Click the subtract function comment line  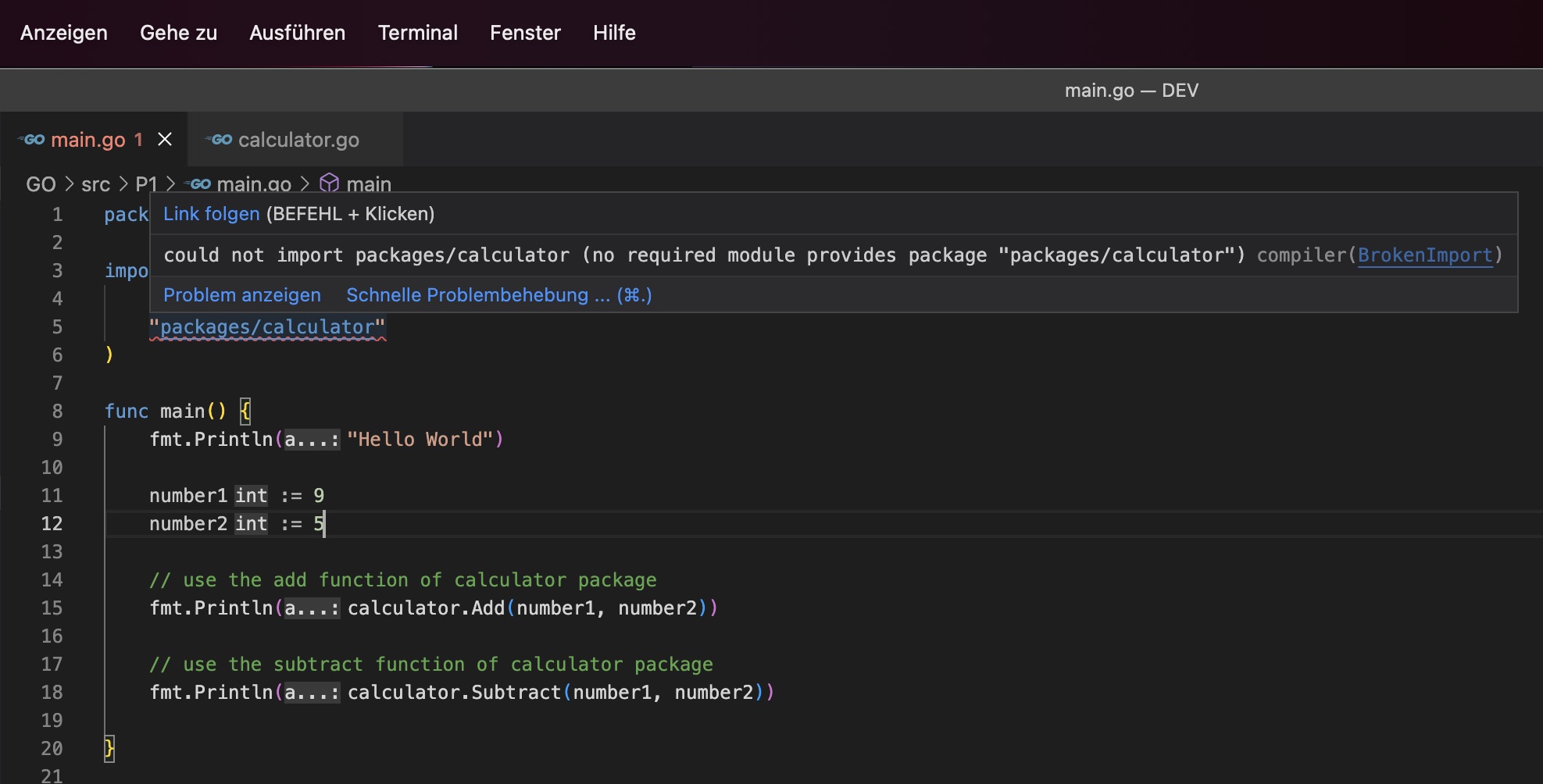point(431,665)
